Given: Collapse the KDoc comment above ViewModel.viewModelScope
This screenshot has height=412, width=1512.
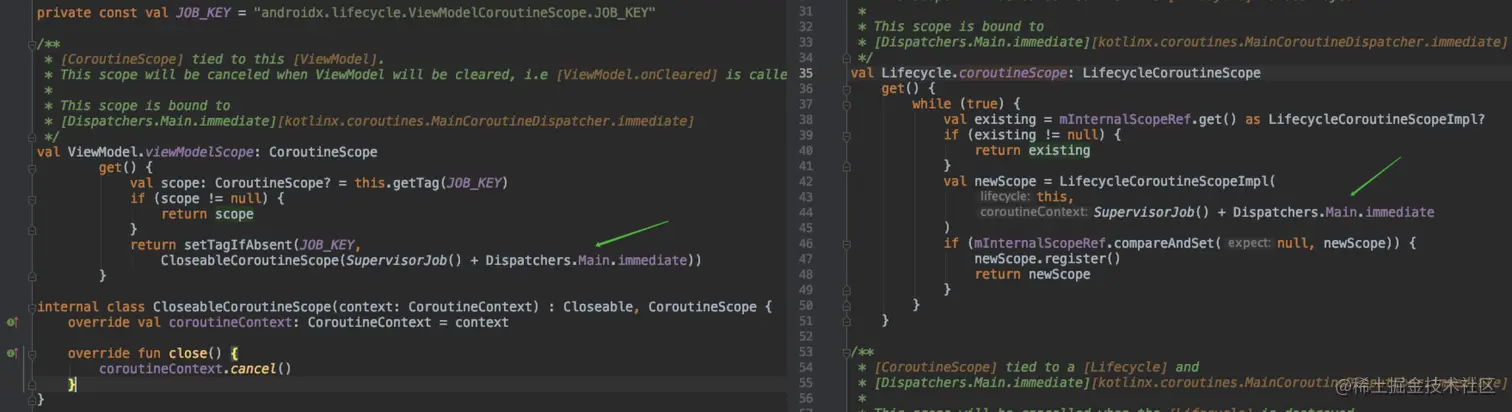Looking at the screenshot, I should coord(33,45).
